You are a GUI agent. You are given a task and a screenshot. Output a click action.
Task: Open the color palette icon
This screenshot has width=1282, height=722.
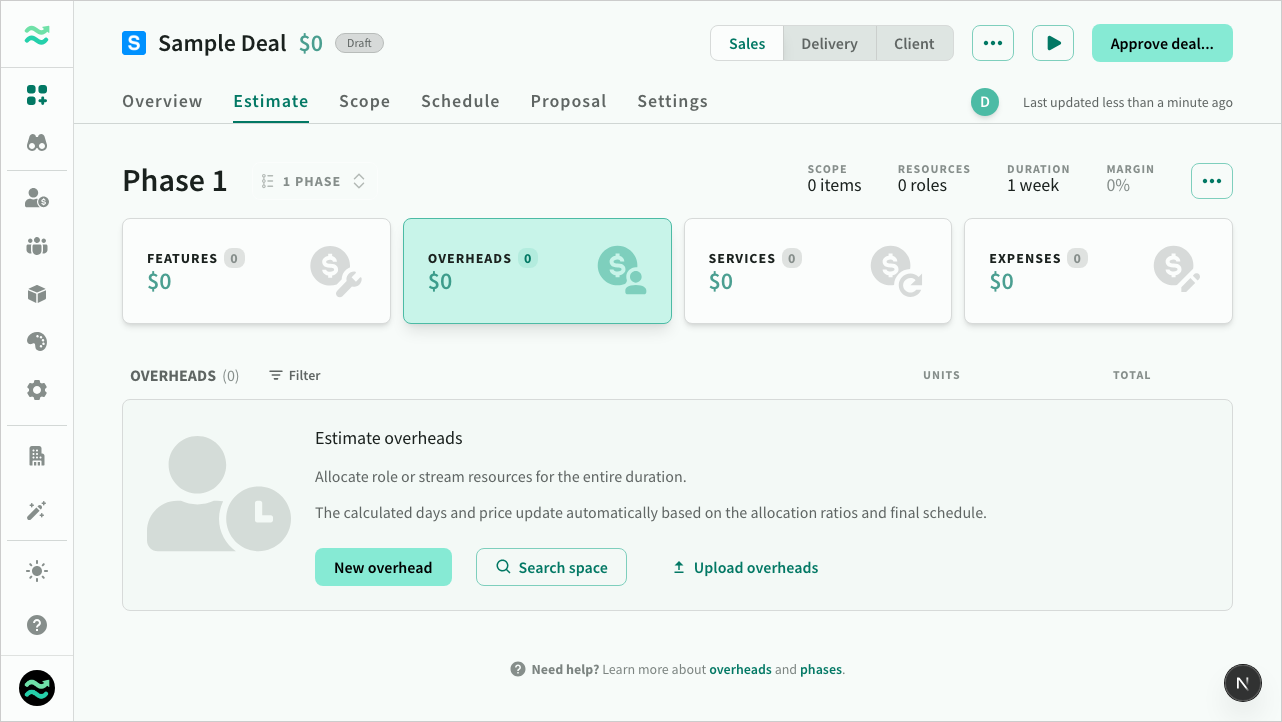[x=37, y=342]
